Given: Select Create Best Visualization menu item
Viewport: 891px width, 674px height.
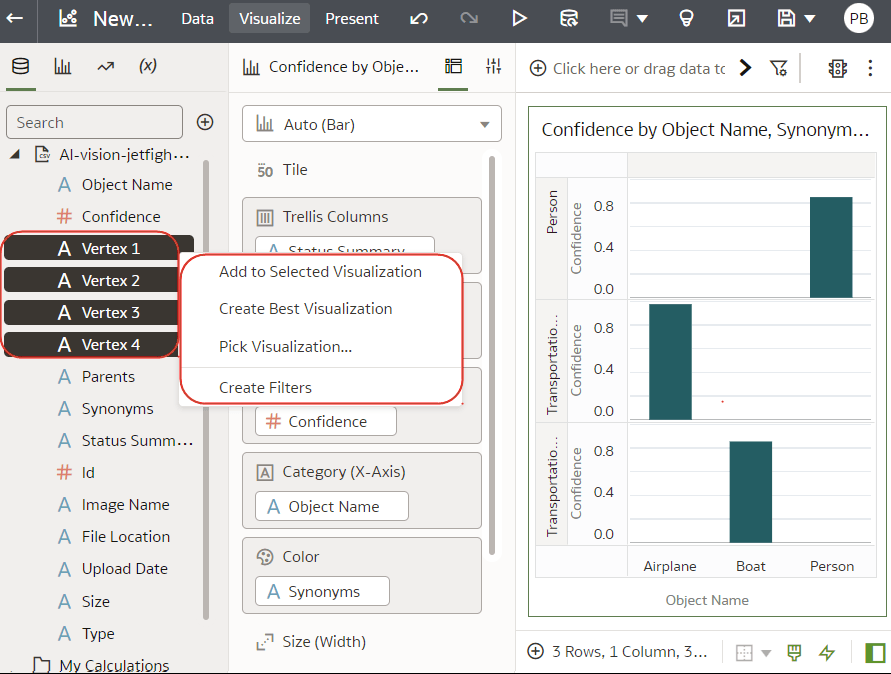Looking at the screenshot, I should pos(305,309).
